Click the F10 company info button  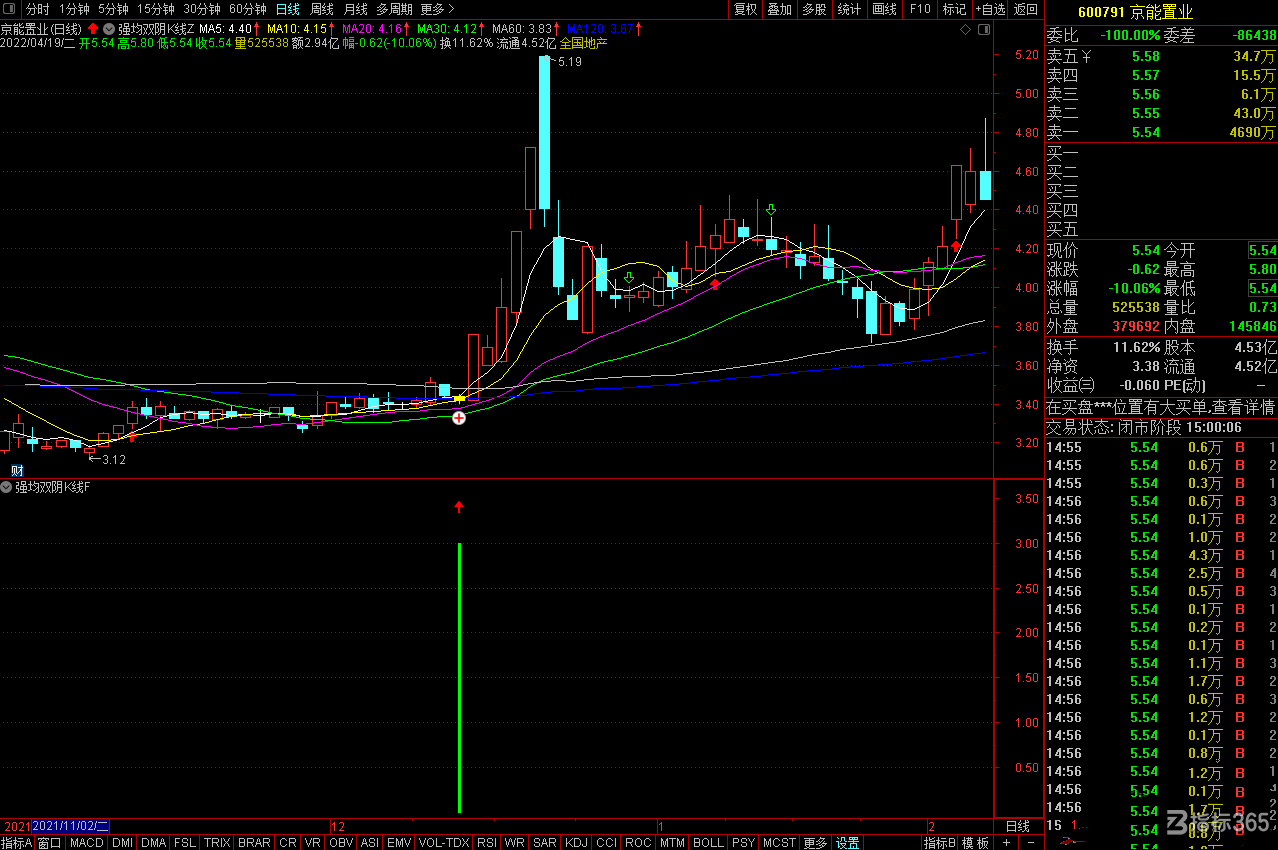920,9
